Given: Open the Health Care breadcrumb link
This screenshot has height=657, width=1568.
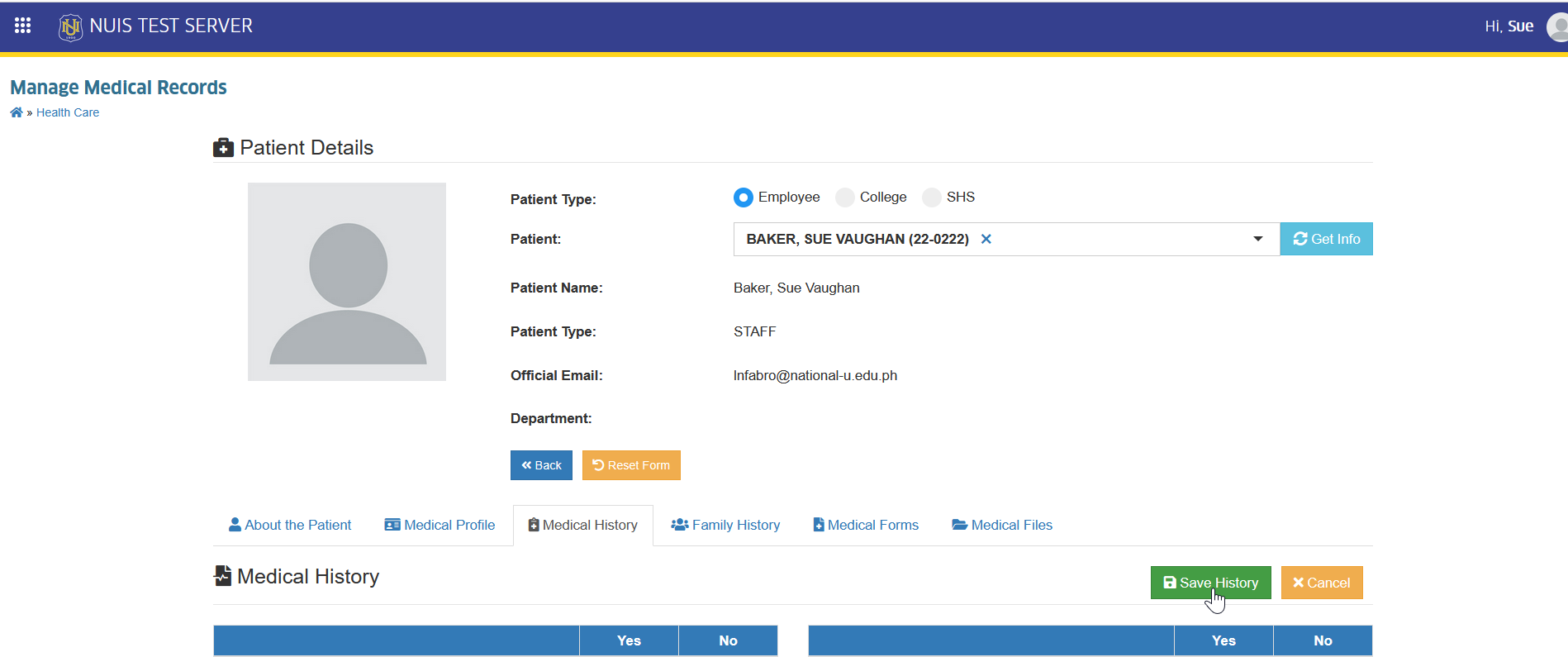Looking at the screenshot, I should tap(68, 112).
